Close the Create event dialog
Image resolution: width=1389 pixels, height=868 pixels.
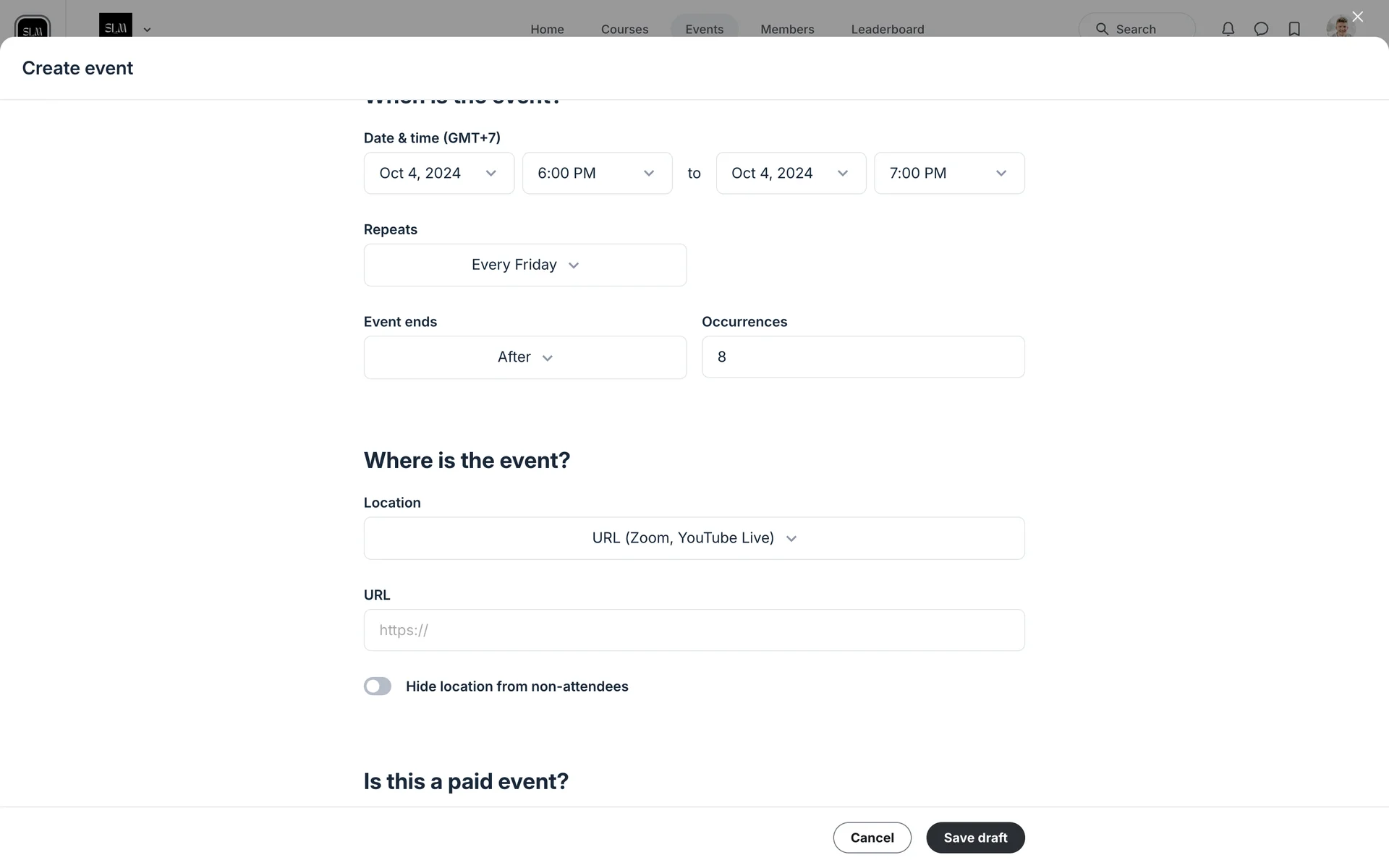pos(1357,17)
